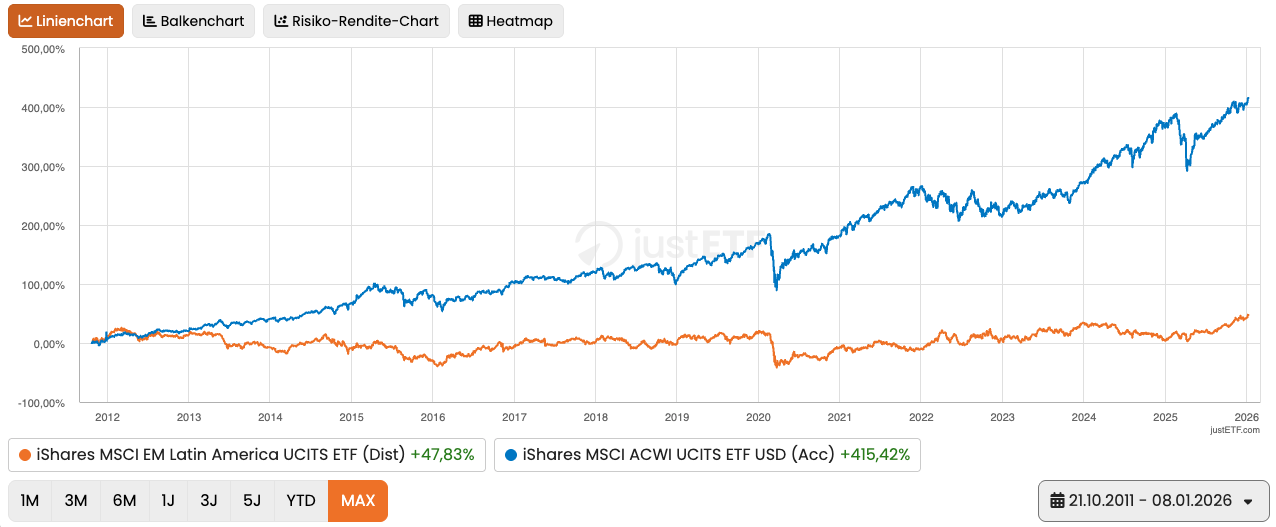The image size is (1276, 527).
Task: Click the bar chart icon in Balkenchart
Action: (x=149, y=21)
